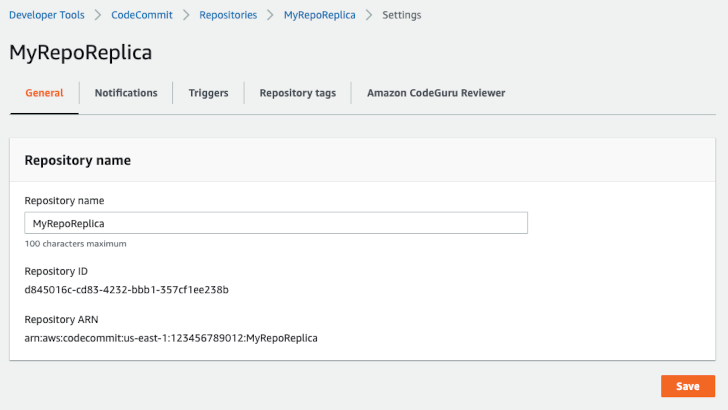
Task: Select the Repository ARN value text
Action: coord(171,338)
